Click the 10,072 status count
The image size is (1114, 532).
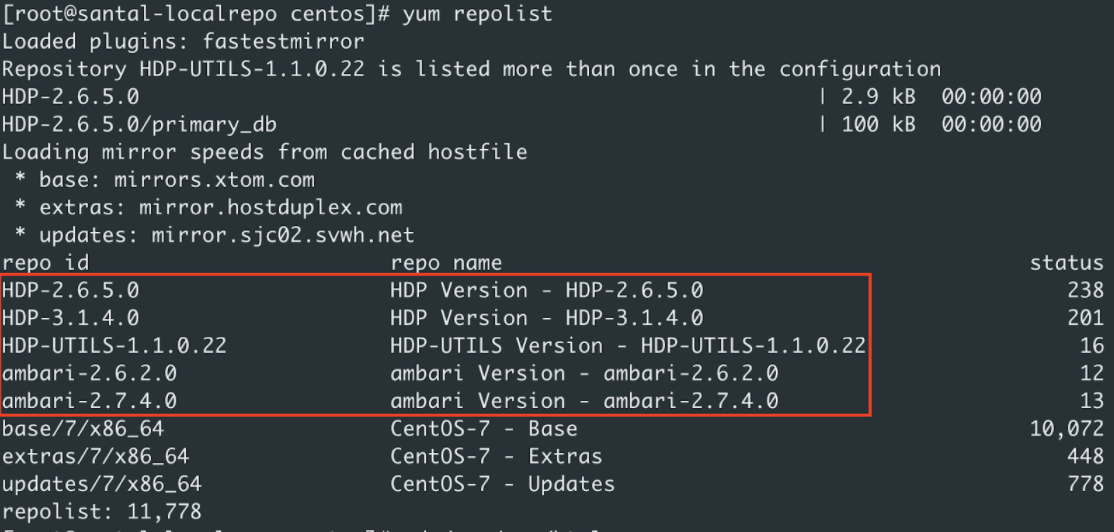tap(1066, 429)
